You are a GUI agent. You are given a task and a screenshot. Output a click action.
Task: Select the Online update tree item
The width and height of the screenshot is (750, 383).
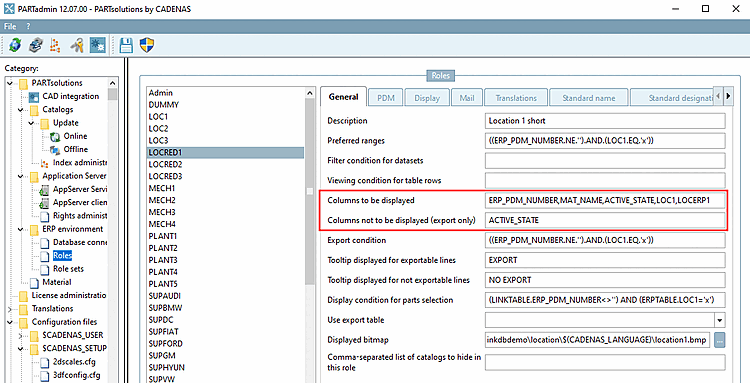tap(75, 136)
